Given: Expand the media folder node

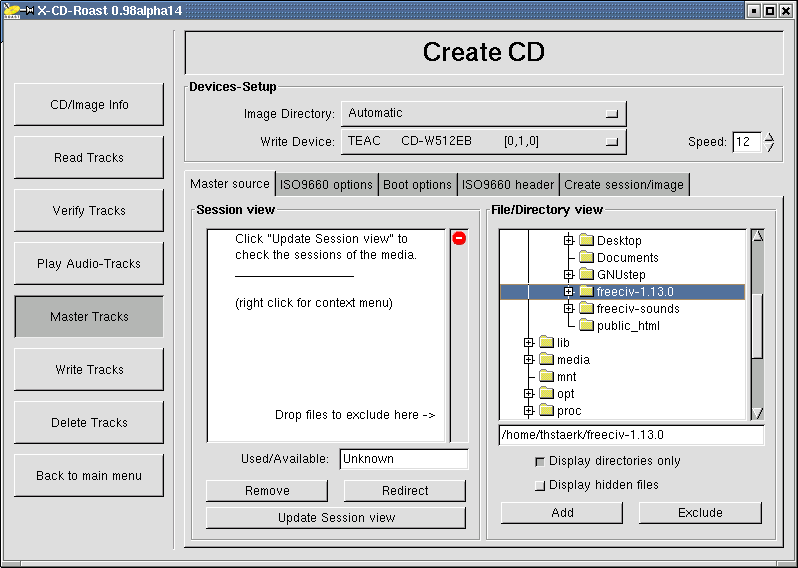Looking at the screenshot, I should (x=529, y=360).
